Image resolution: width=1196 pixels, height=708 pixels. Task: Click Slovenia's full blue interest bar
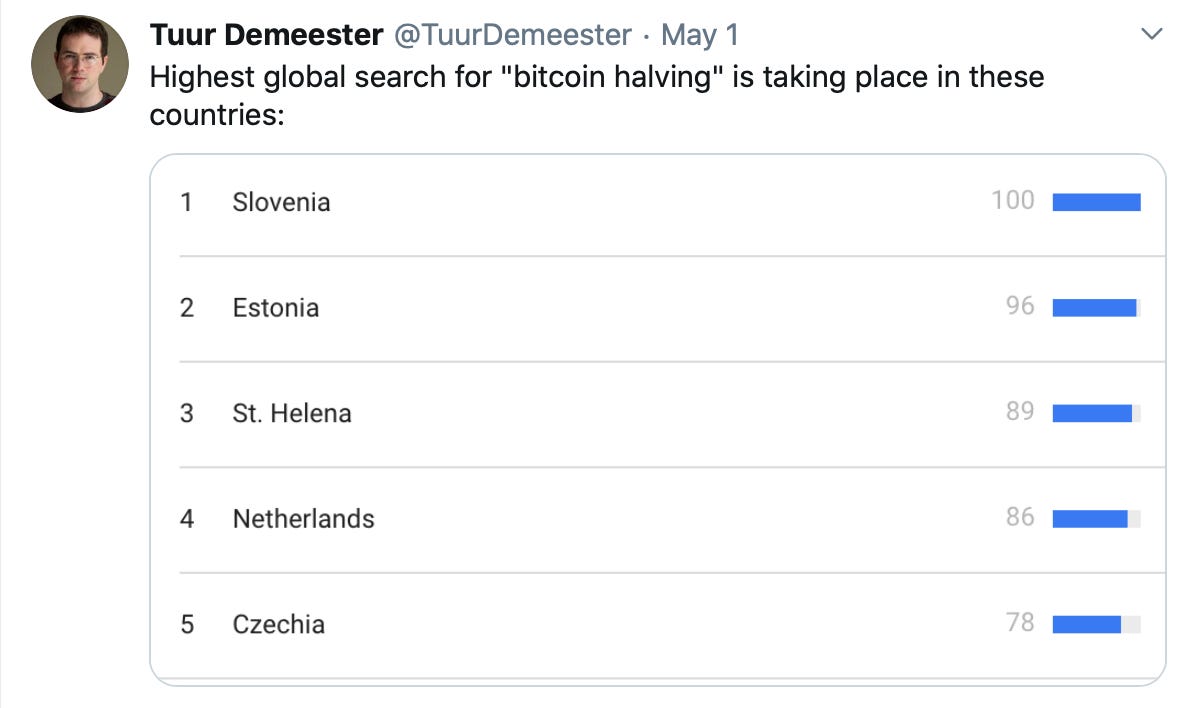click(x=1096, y=202)
